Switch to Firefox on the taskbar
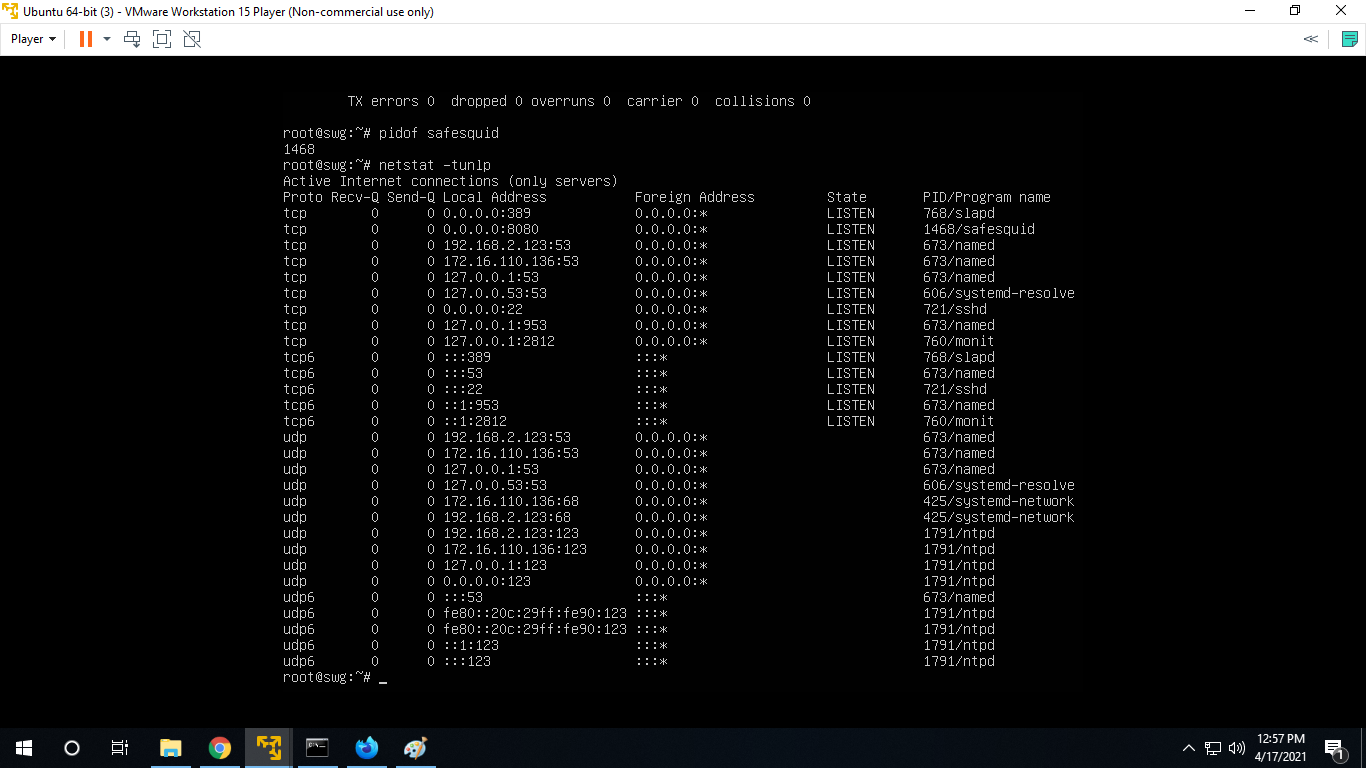 click(366, 747)
